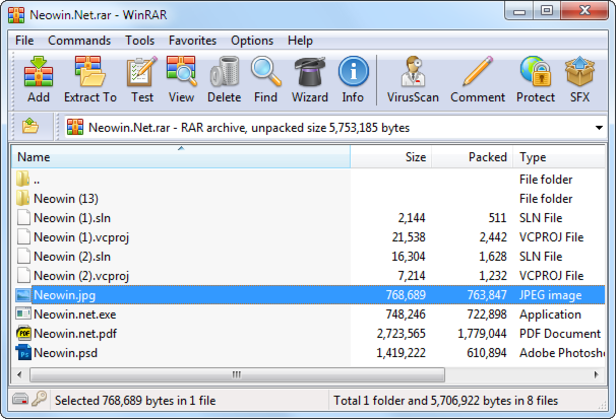Open the Help menu
The width and height of the screenshot is (616, 419).
pos(300,40)
